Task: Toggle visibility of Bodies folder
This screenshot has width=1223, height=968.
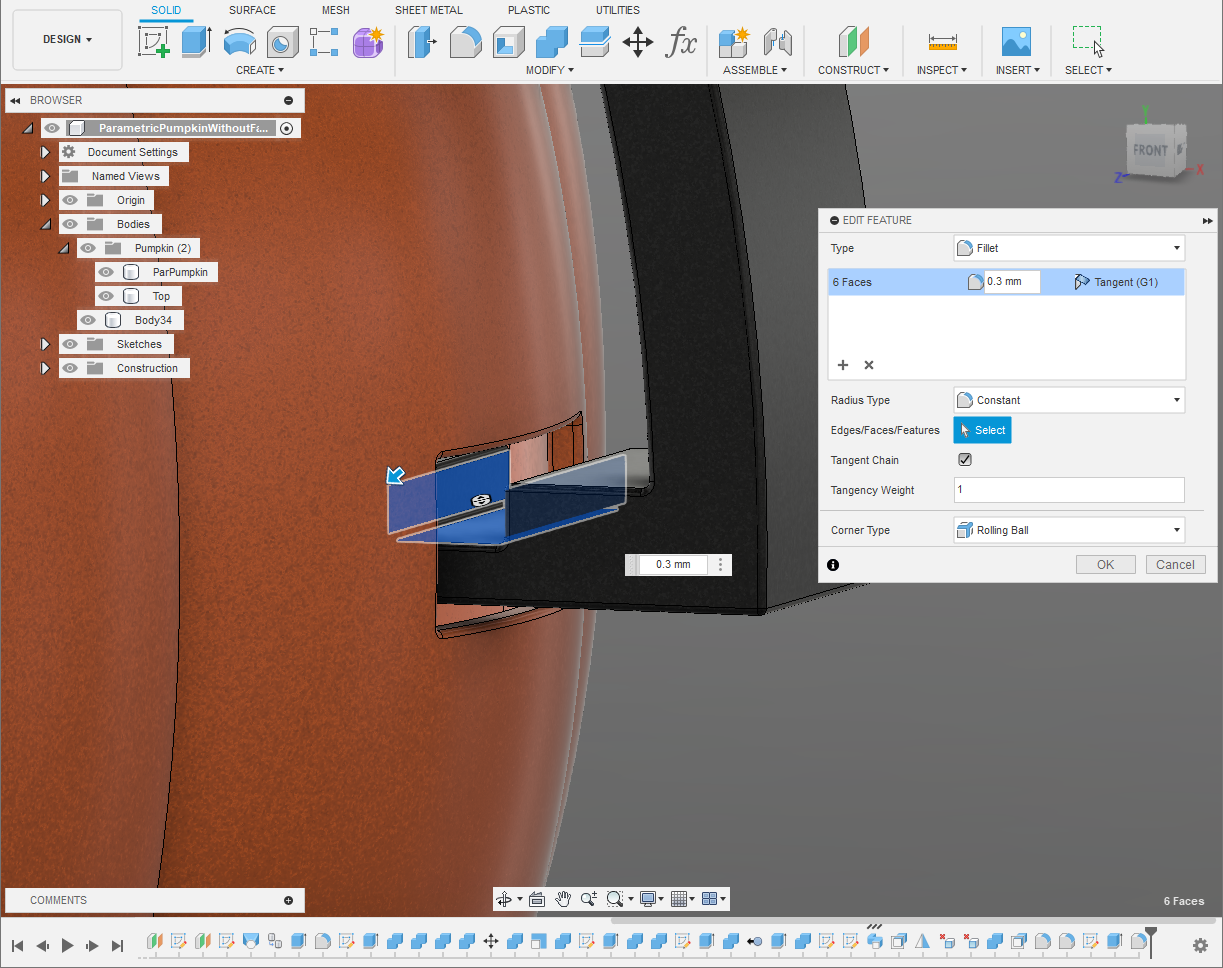Action: point(70,224)
